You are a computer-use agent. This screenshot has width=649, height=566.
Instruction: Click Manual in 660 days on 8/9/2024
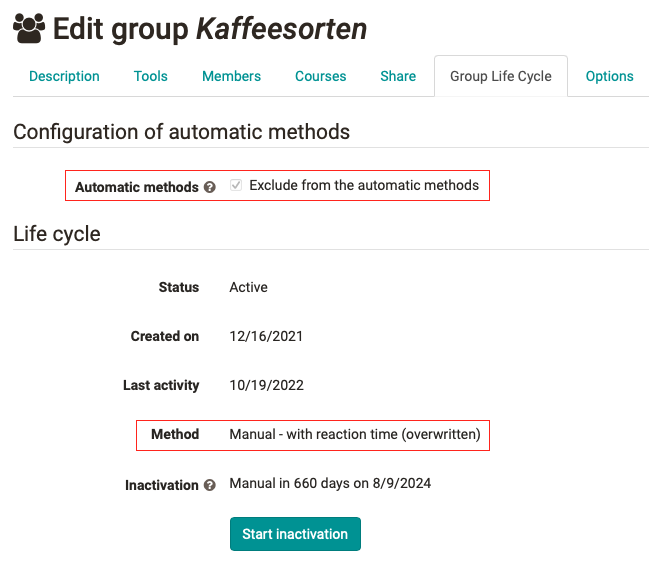330,483
